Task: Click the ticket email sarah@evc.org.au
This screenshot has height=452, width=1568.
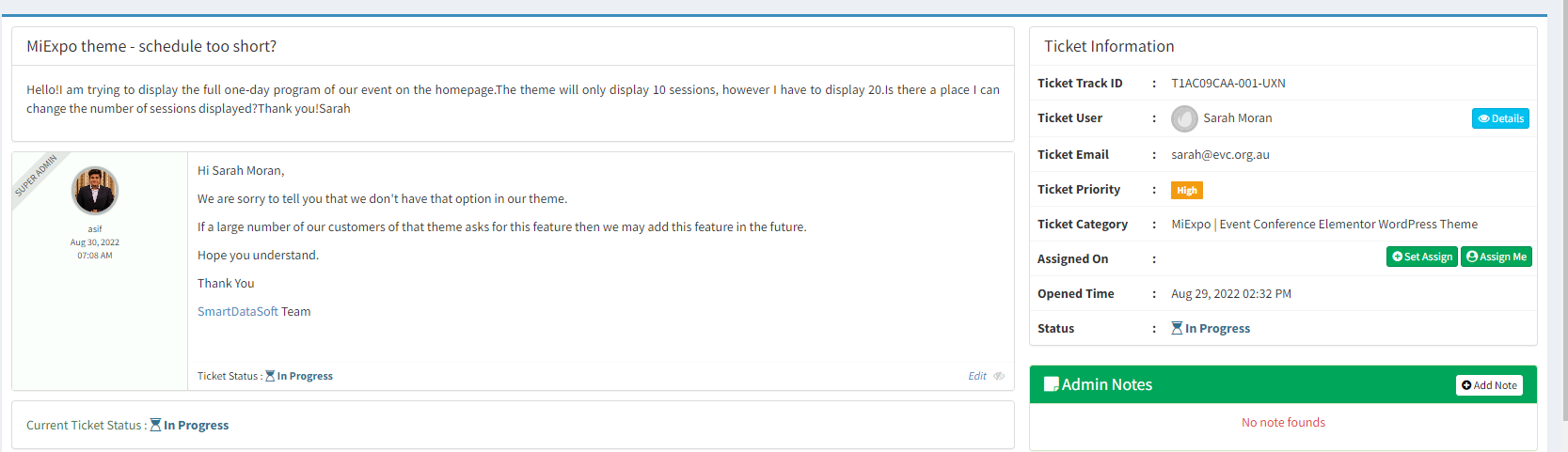Action: click(1220, 154)
